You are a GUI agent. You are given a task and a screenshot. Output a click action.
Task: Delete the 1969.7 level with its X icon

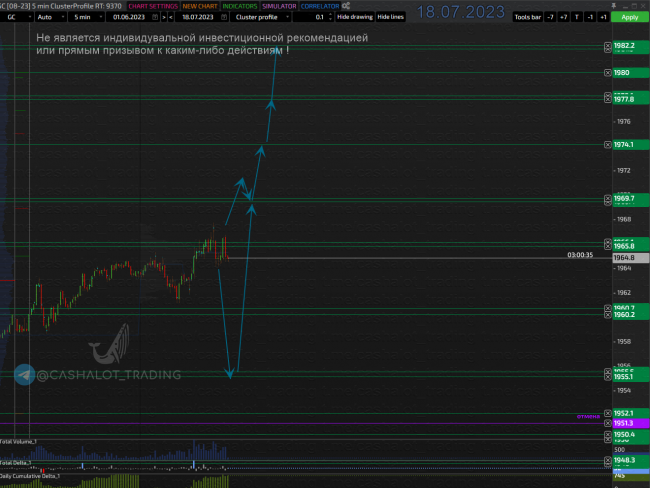click(x=607, y=199)
